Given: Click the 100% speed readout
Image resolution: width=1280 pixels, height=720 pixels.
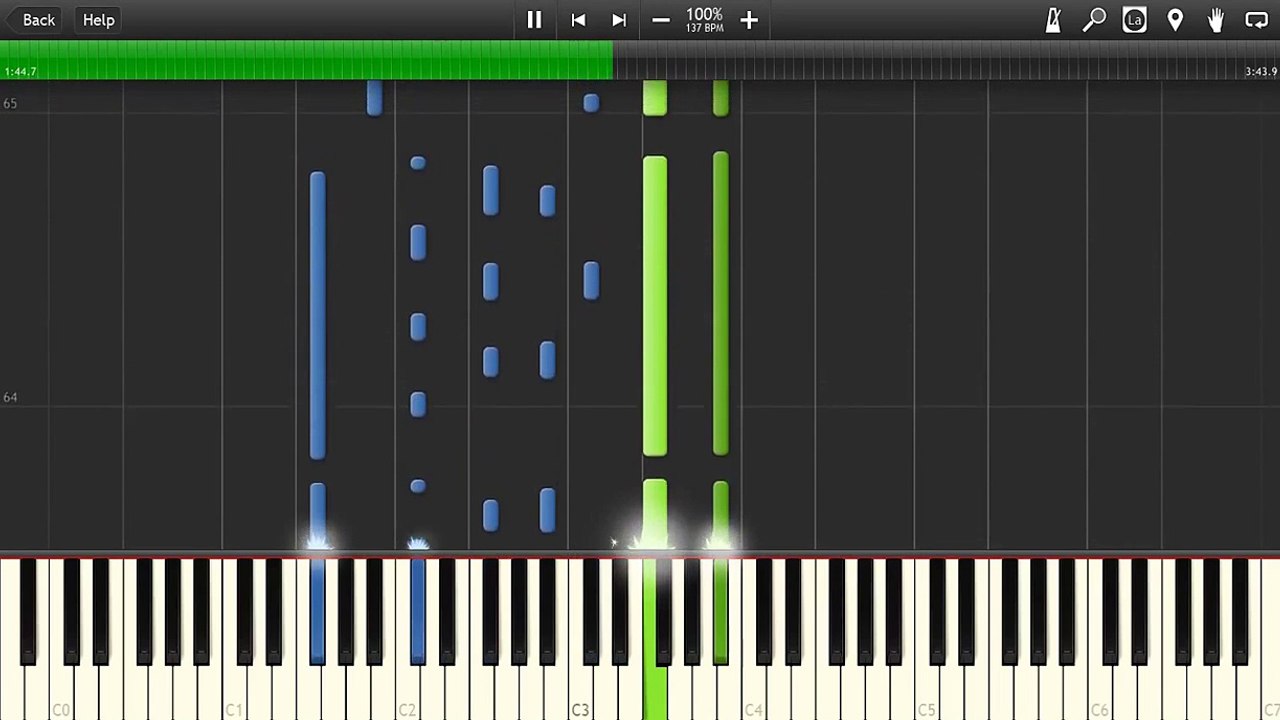Looking at the screenshot, I should click(704, 15).
